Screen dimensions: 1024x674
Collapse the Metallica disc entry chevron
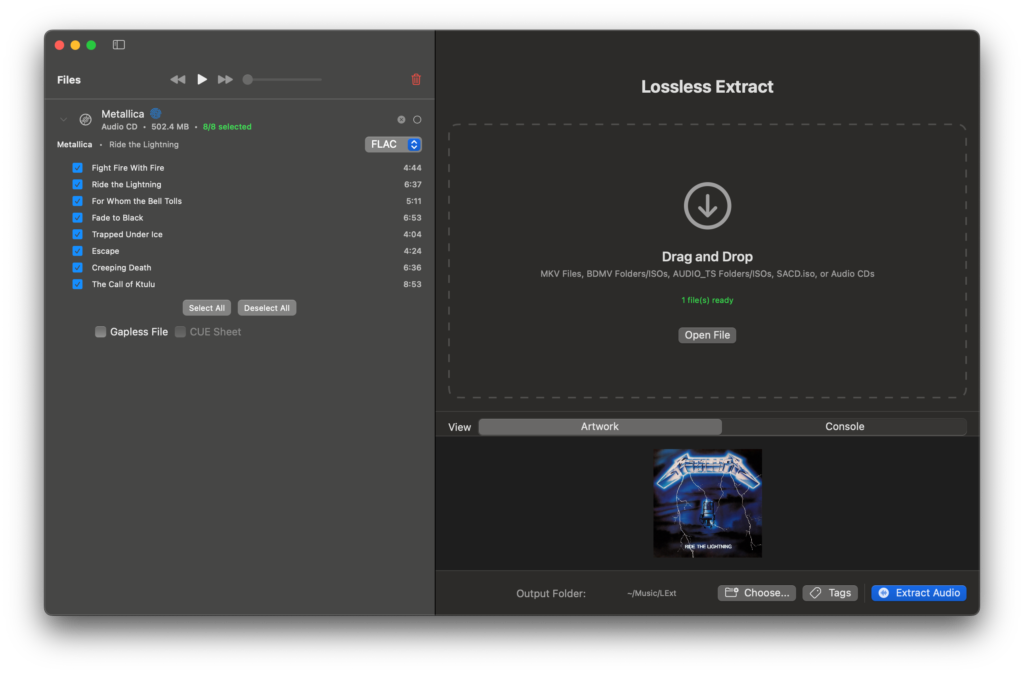(63, 120)
